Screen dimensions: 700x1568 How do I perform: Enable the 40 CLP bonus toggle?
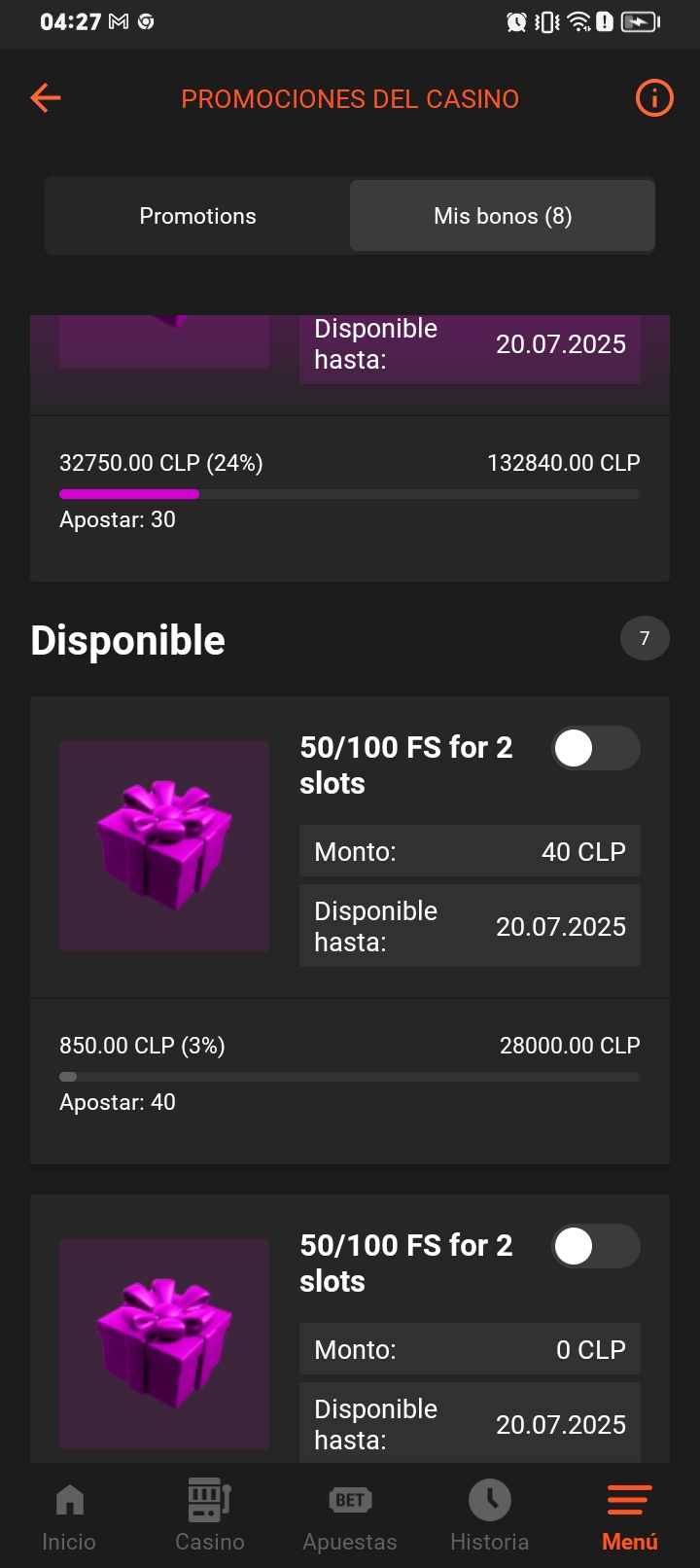point(596,749)
